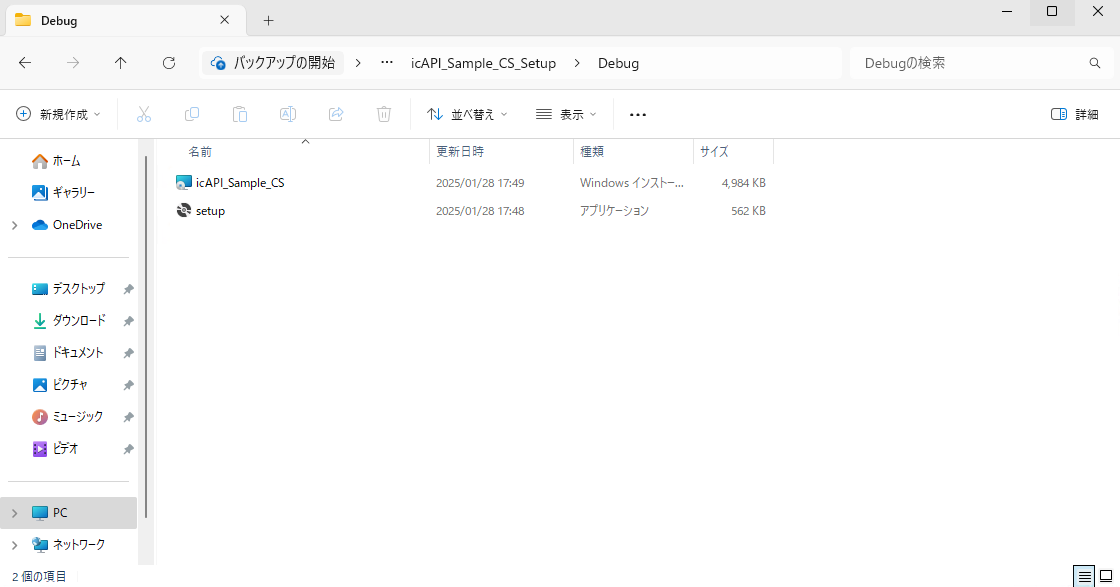Viewport: 1120px width, 587px height.
Task: Click the Rename icon in toolbar
Action: click(x=288, y=114)
